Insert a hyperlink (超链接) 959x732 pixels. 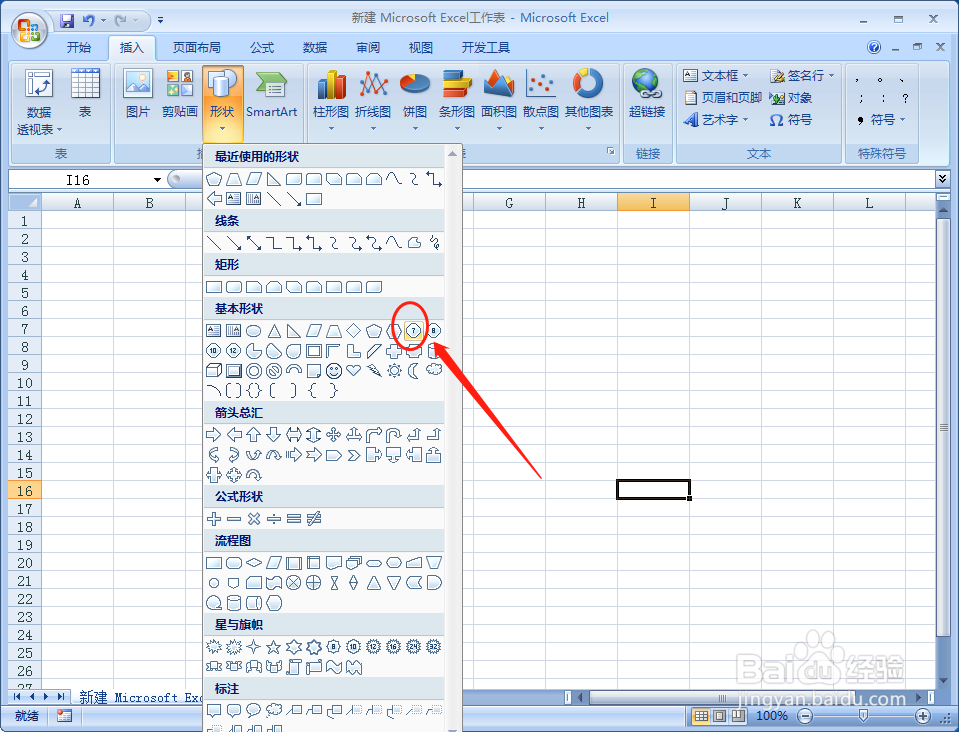[x=647, y=93]
